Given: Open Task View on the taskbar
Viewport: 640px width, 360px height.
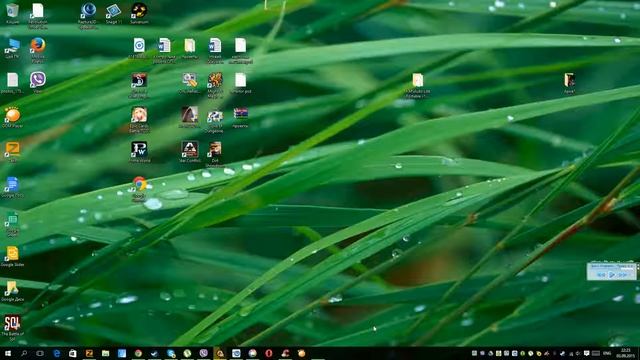Looking at the screenshot, I should pos(40,353).
